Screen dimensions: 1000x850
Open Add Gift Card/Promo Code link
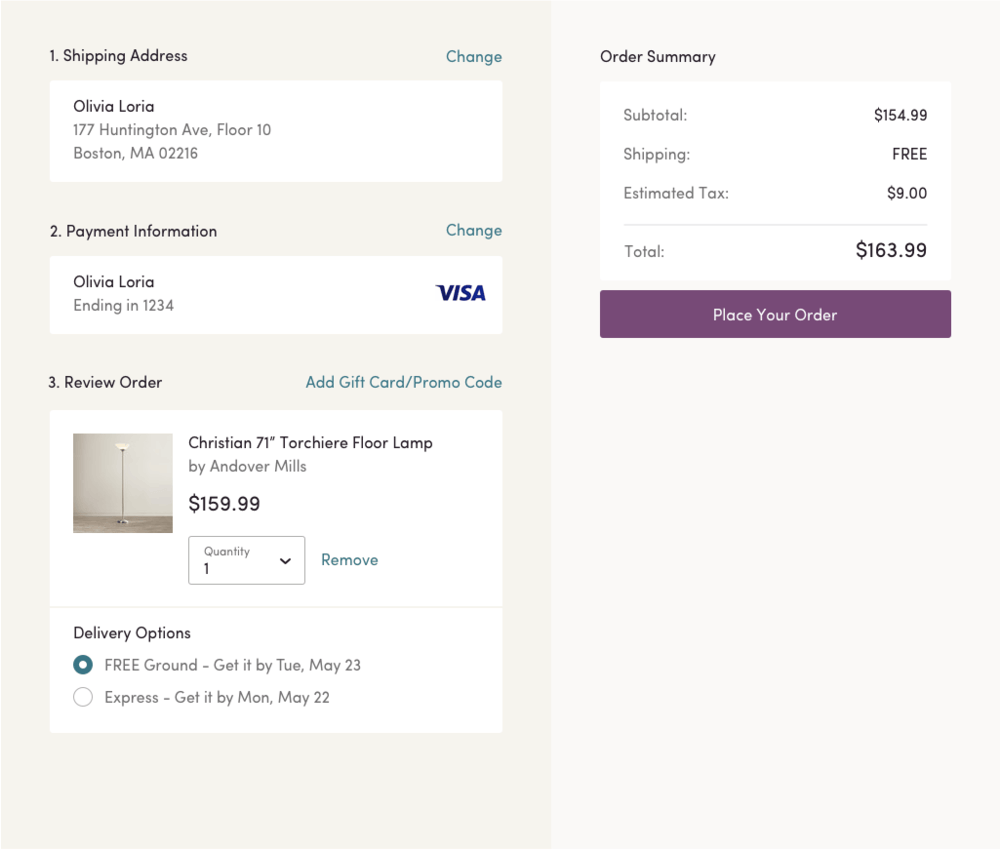[x=404, y=382]
